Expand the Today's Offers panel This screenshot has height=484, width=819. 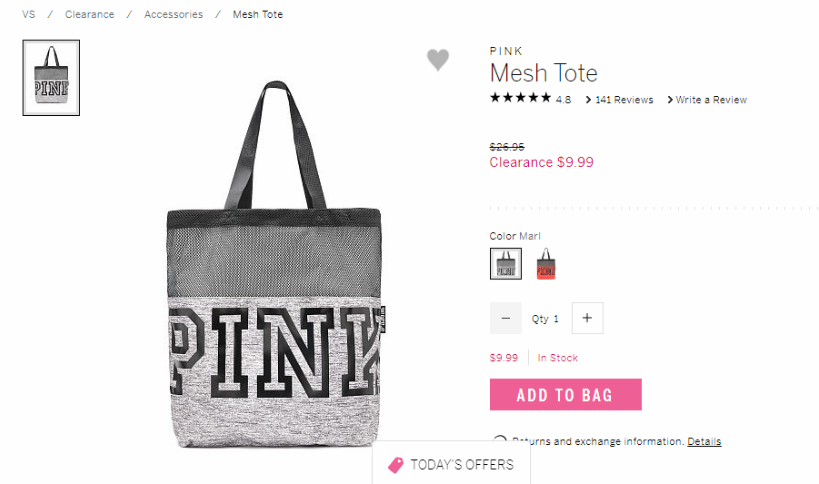(452, 464)
